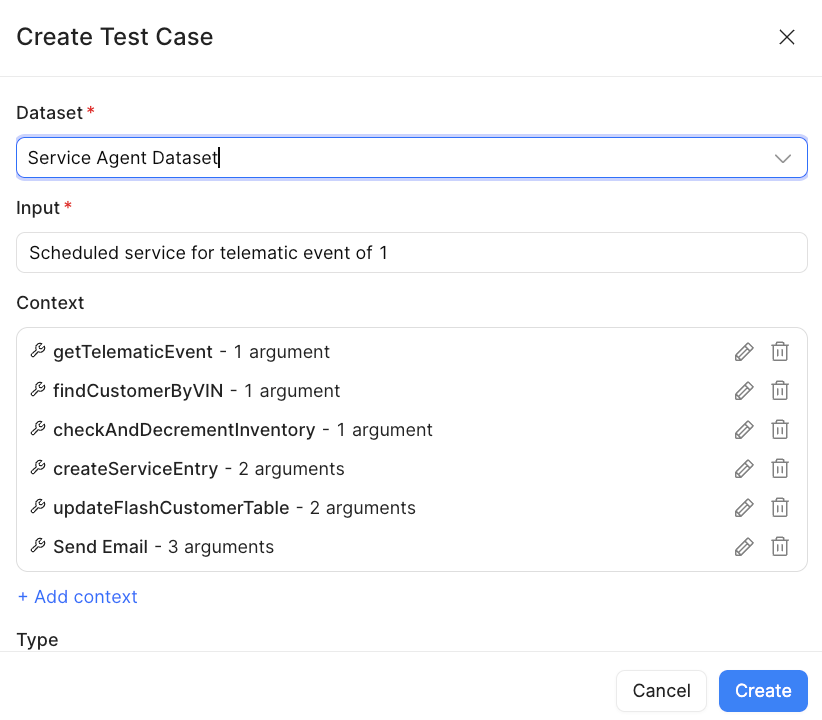Delete the findCustomerByVIN context entry
Image resolution: width=822 pixels, height=720 pixels.
point(780,391)
